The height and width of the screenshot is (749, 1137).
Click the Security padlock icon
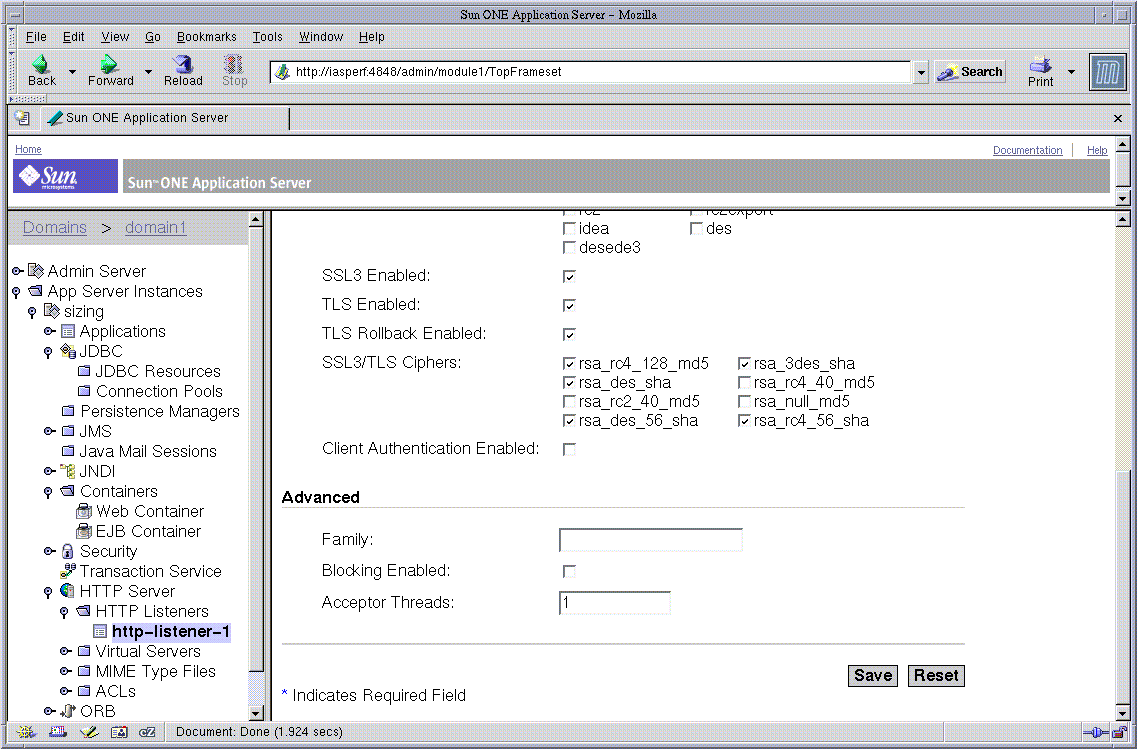coord(67,552)
